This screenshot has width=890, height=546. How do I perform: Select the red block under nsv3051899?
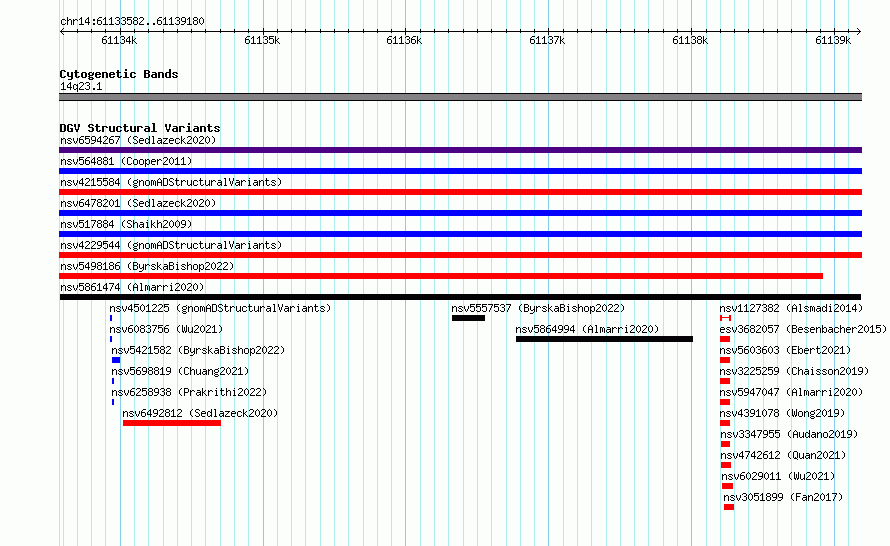point(729,507)
